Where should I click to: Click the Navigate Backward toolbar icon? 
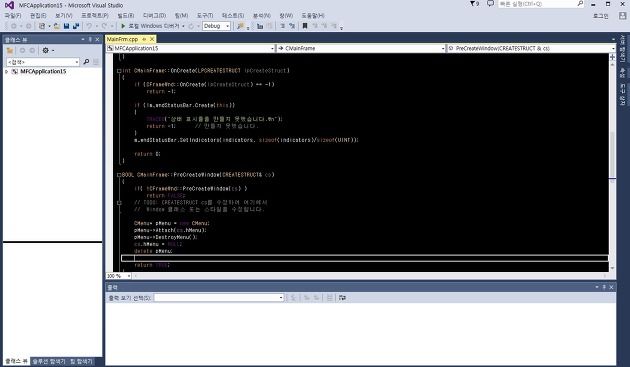[x=14, y=26]
